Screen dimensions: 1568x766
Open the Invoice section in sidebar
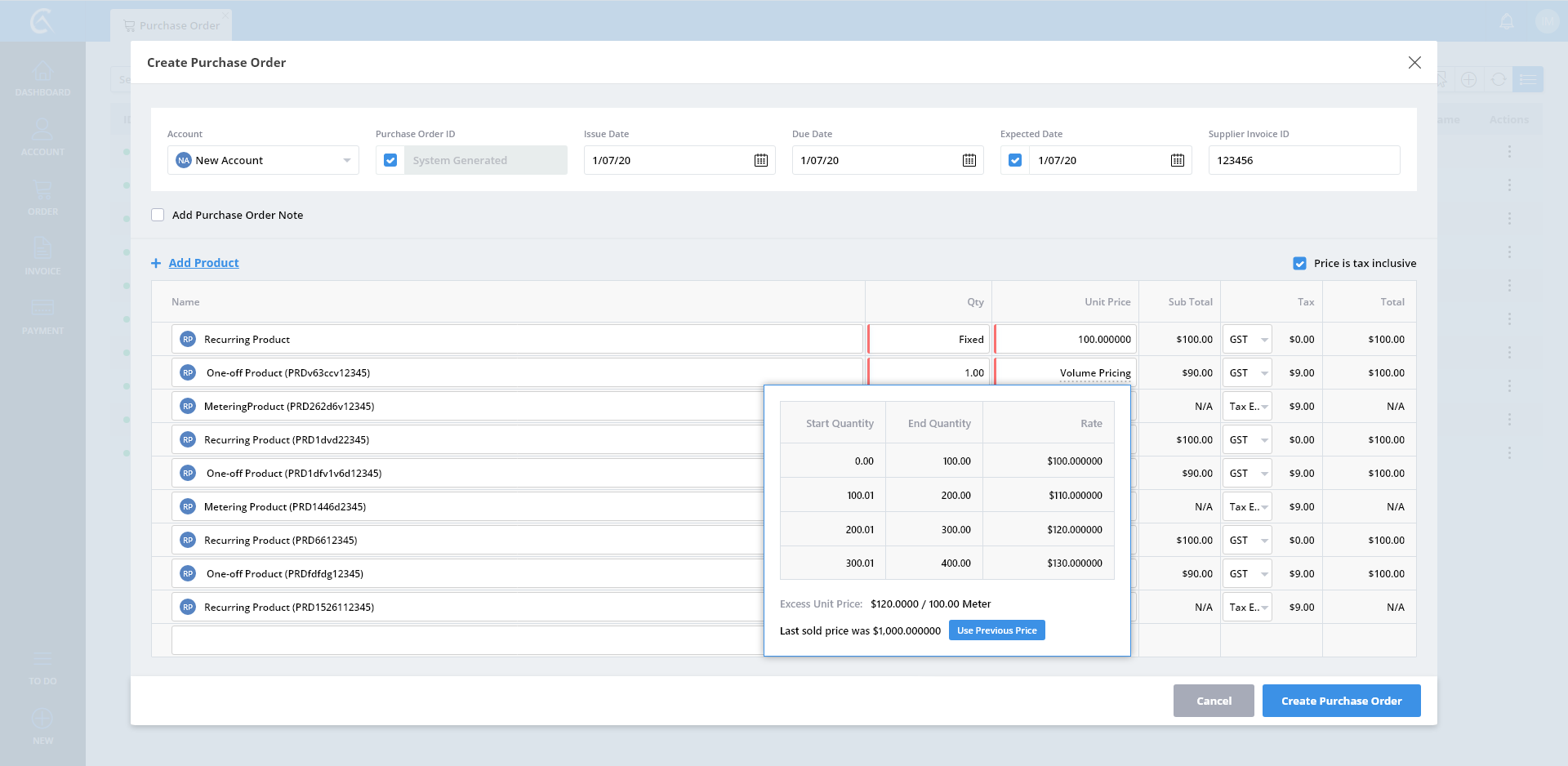pyautogui.click(x=42, y=256)
